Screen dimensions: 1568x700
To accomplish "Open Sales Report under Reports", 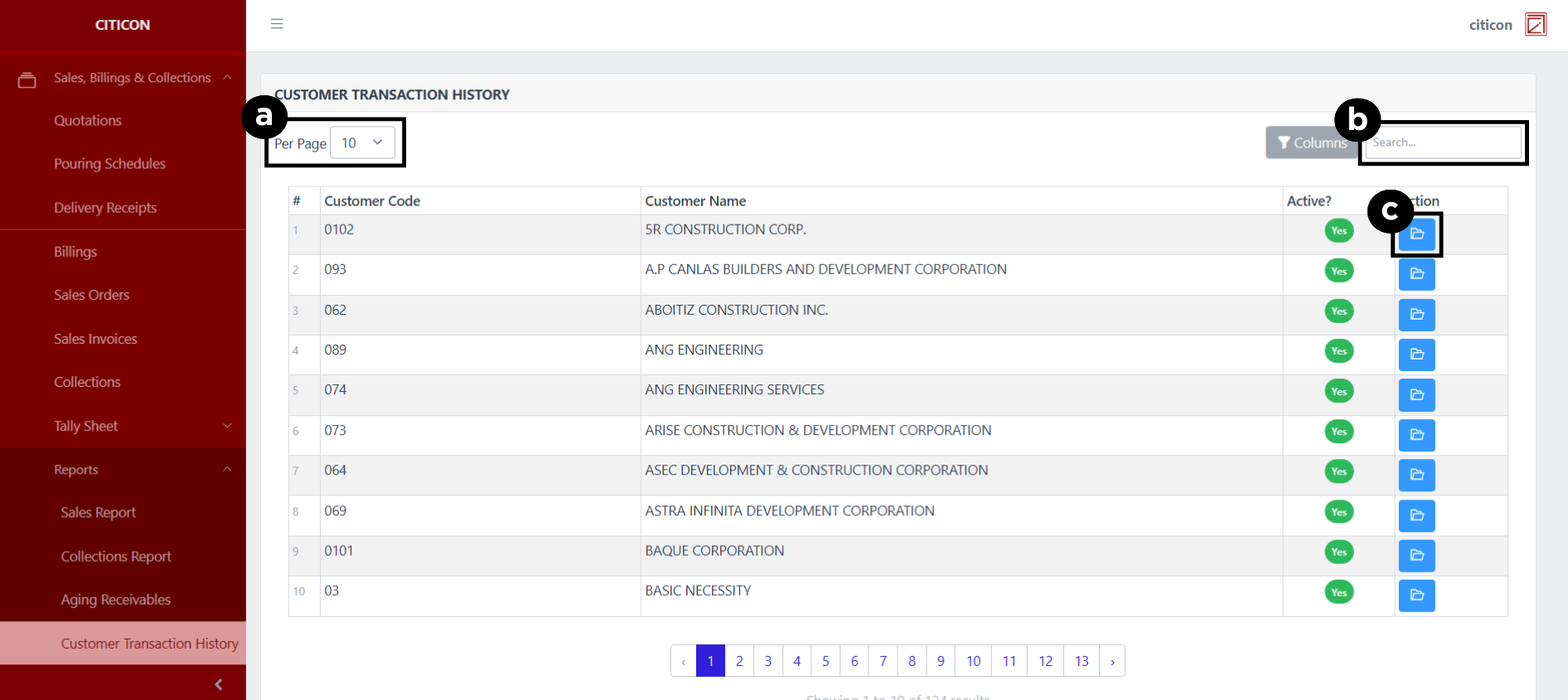I will [98, 513].
